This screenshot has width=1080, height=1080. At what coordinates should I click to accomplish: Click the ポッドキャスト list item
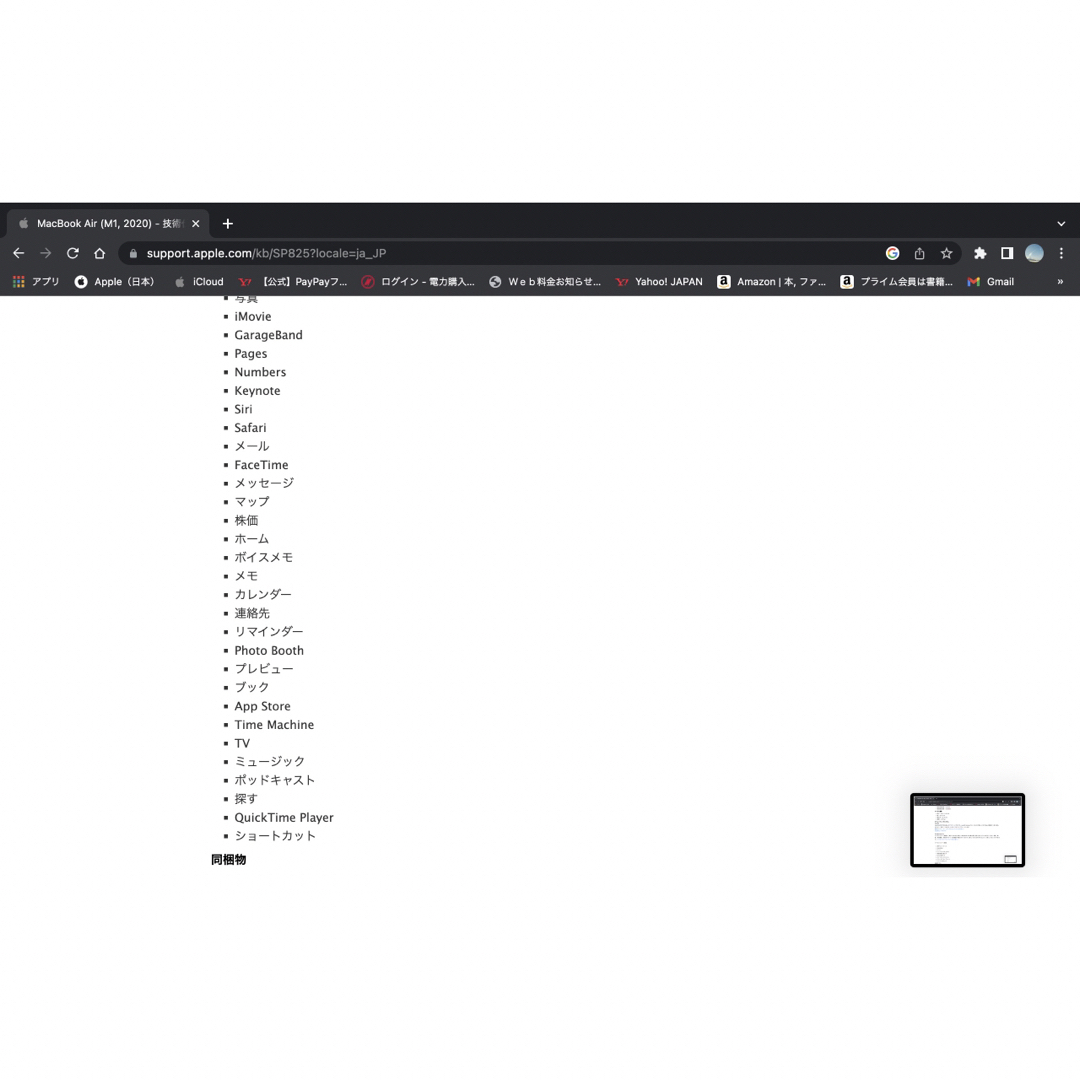[x=275, y=780]
